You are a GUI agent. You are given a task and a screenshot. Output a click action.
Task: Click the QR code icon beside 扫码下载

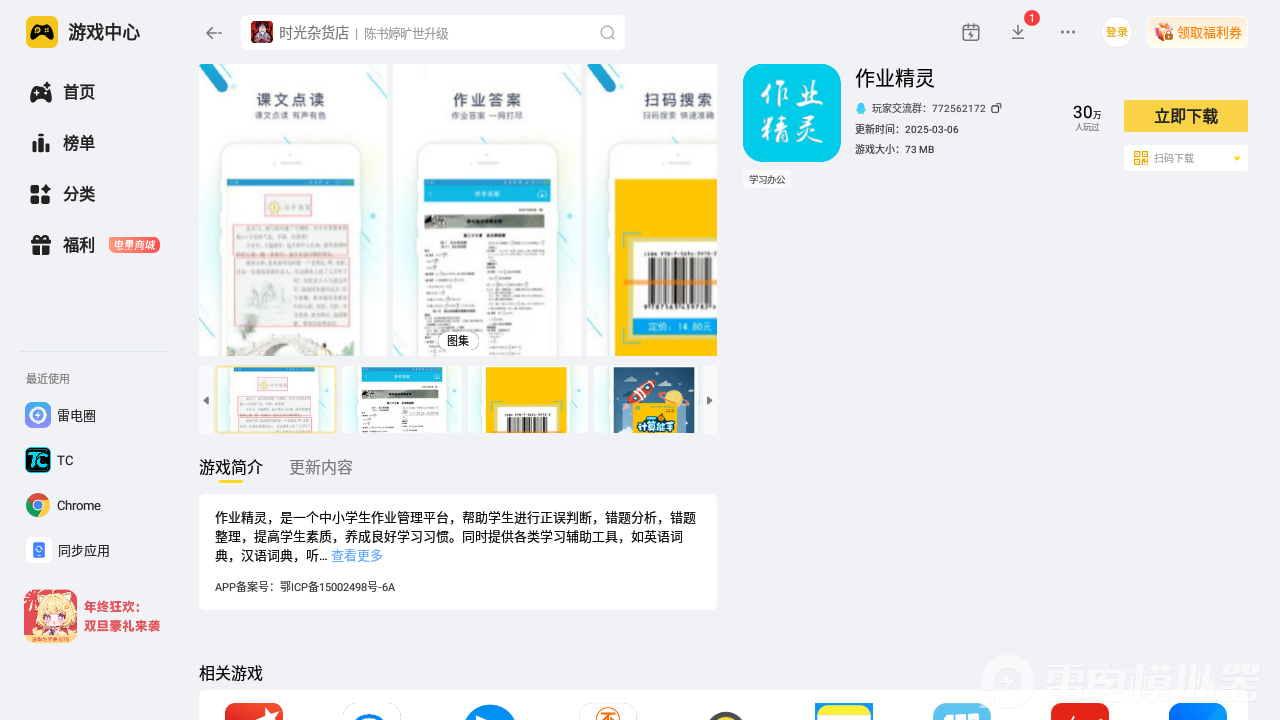tap(1141, 158)
